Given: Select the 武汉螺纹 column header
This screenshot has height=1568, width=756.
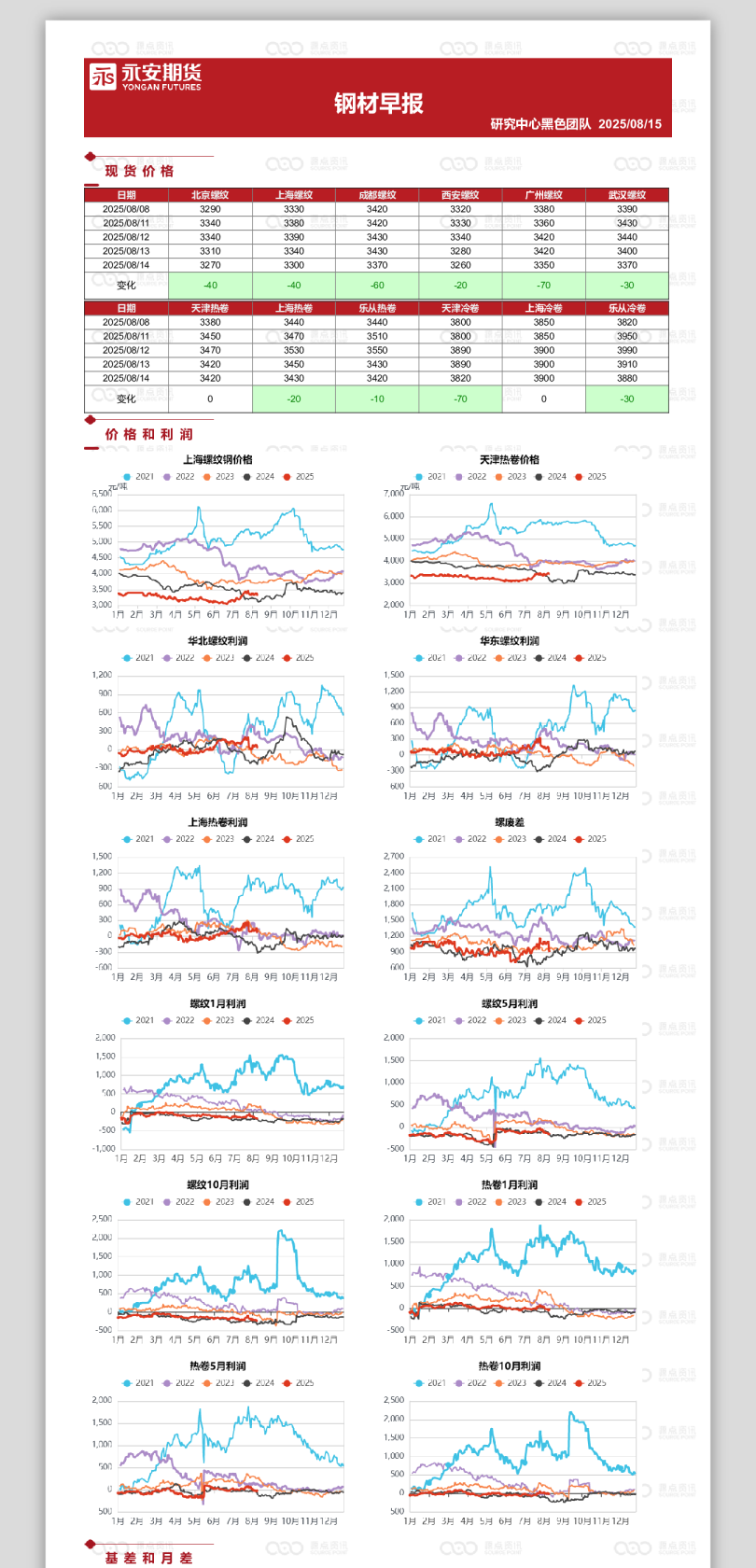Looking at the screenshot, I should [627, 195].
